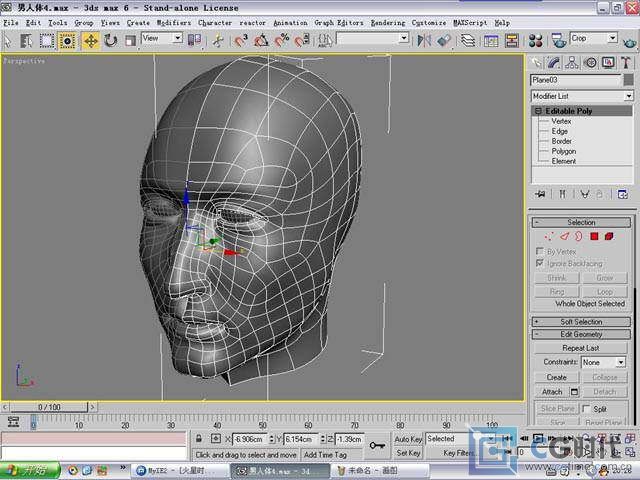
Task: Toggle the Ignore Backfacing checkbox
Action: point(540,263)
